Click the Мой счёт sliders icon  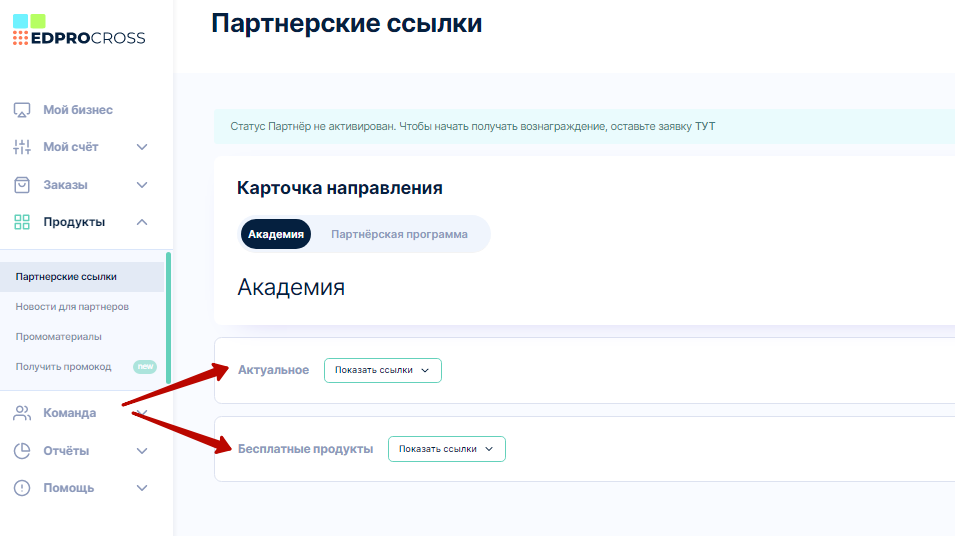tap(22, 147)
